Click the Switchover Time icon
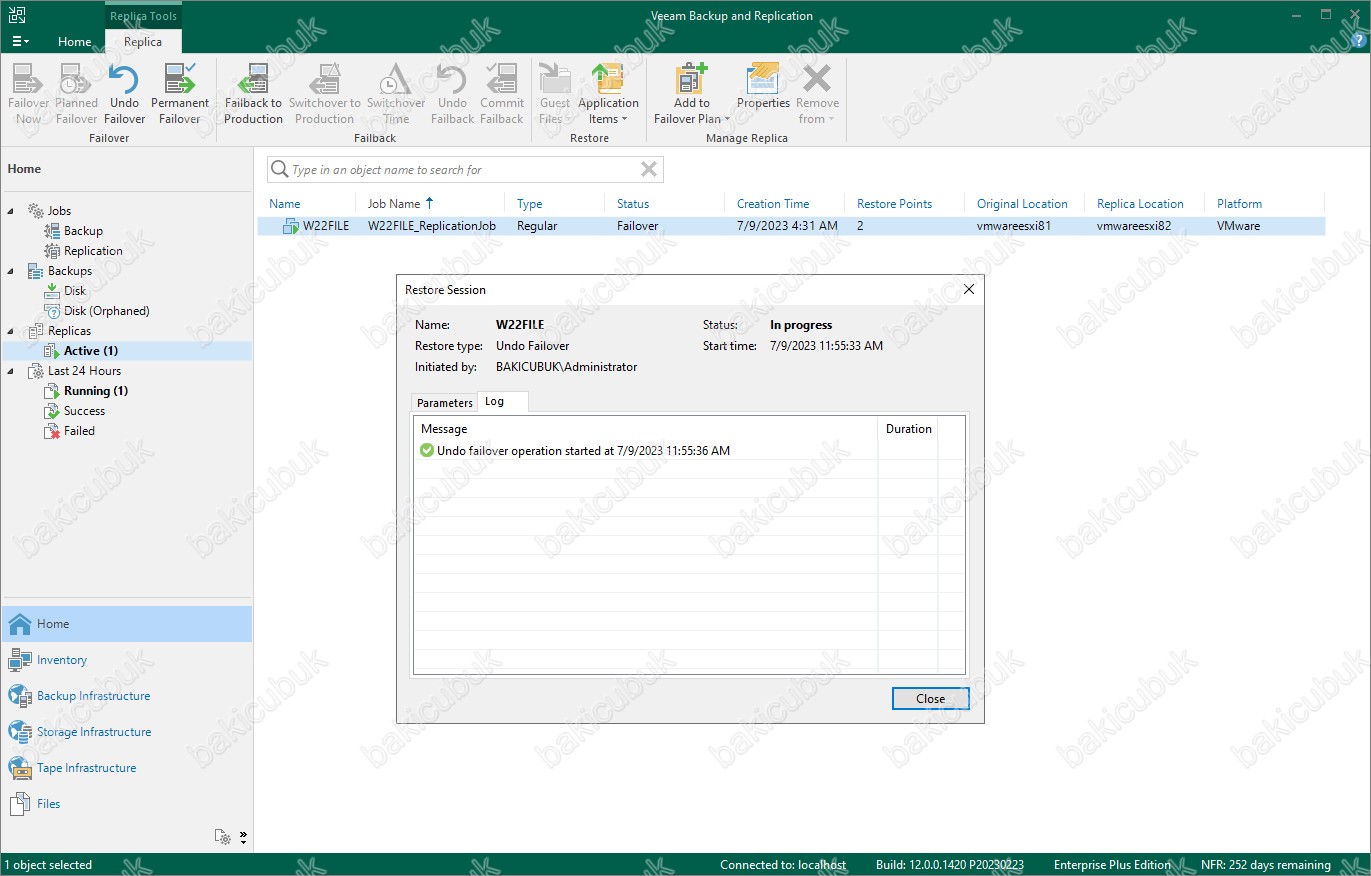The width and height of the screenshot is (1371, 876). tap(396, 95)
